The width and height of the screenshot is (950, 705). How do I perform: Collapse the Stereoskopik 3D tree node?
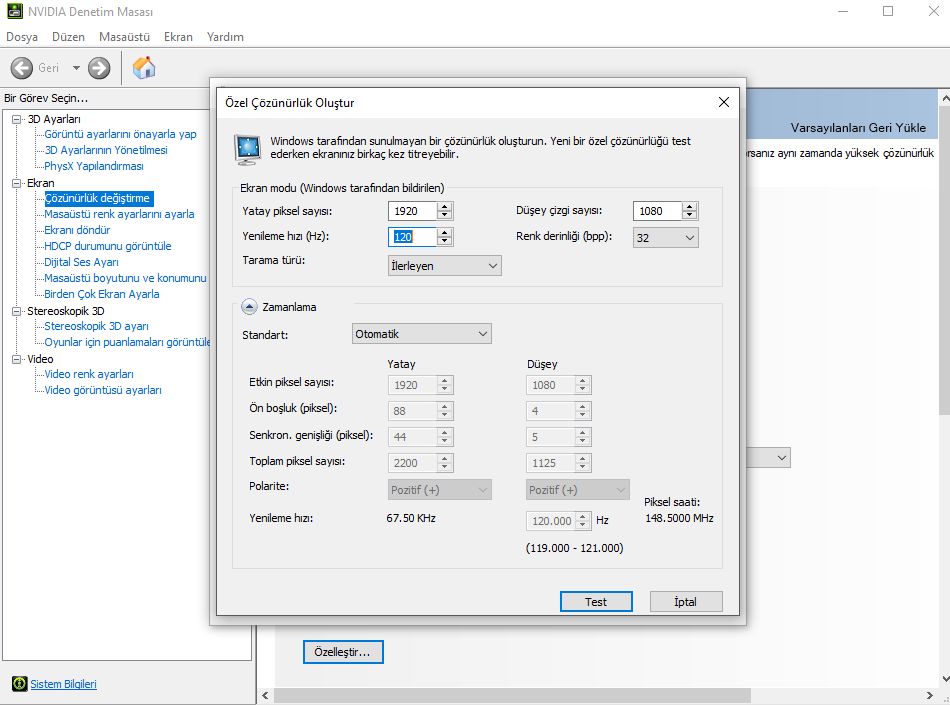[17, 311]
